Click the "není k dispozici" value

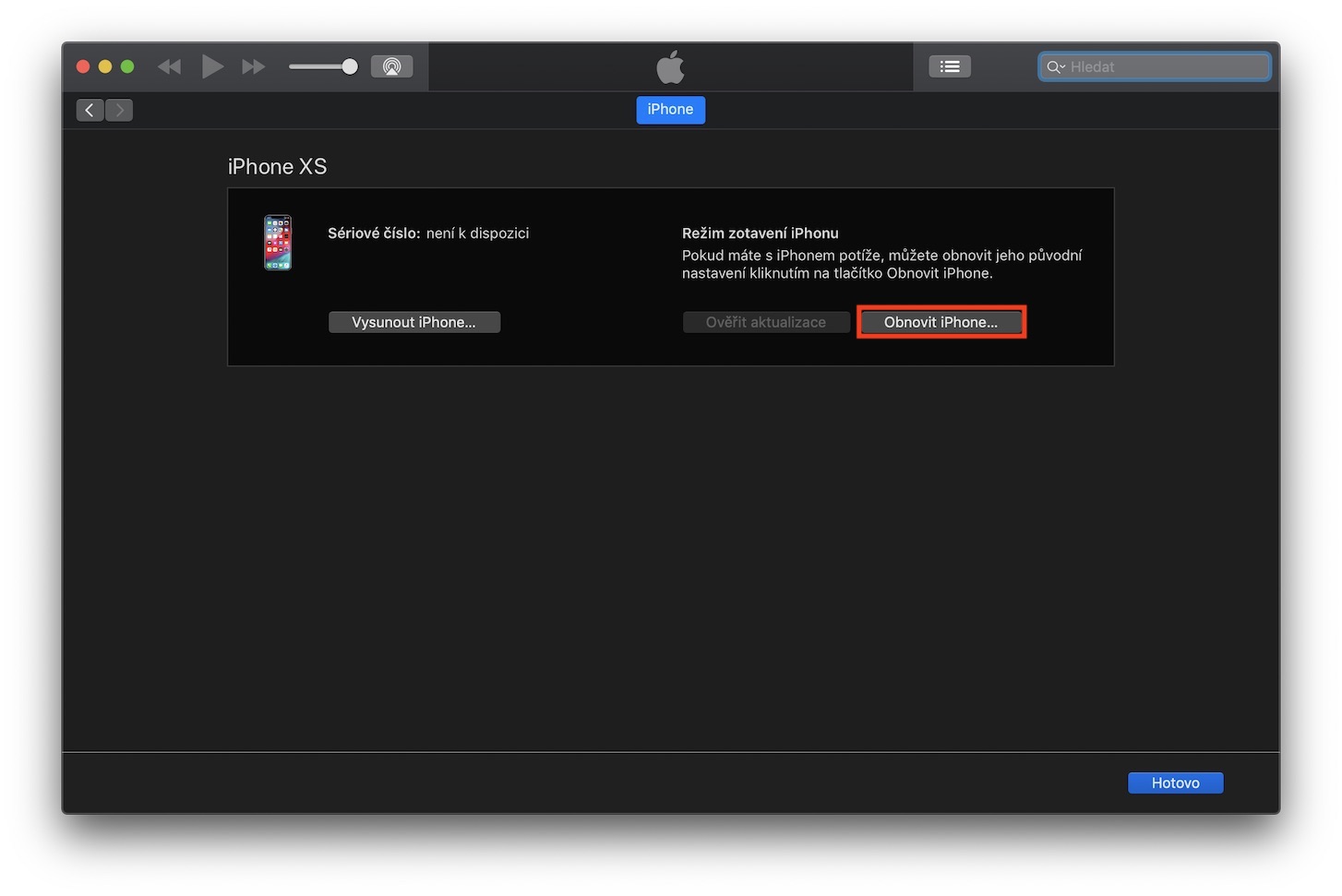coord(478,233)
